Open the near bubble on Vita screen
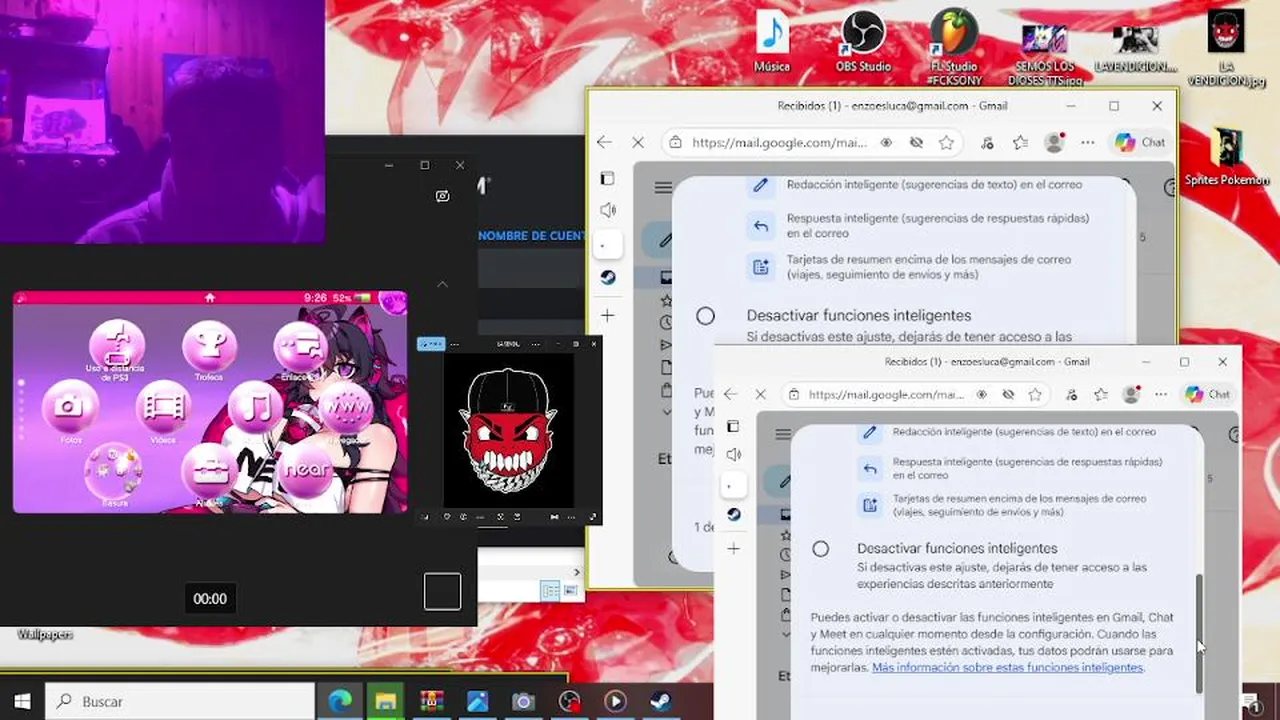This screenshot has height=720, width=1280. pyautogui.click(x=305, y=468)
